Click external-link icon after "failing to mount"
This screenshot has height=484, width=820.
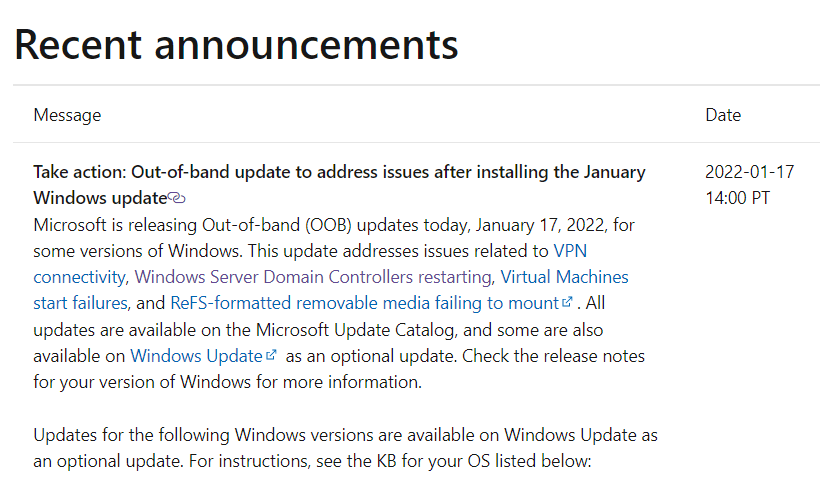tap(567, 302)
